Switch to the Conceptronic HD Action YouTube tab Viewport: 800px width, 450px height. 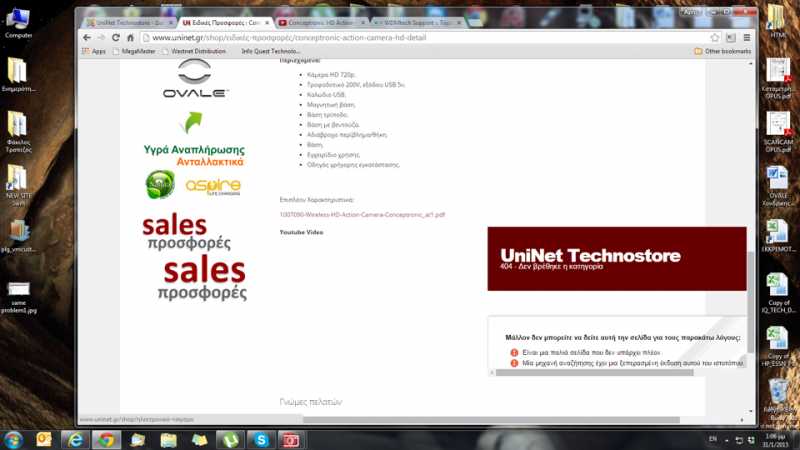(x=319, y=23)
